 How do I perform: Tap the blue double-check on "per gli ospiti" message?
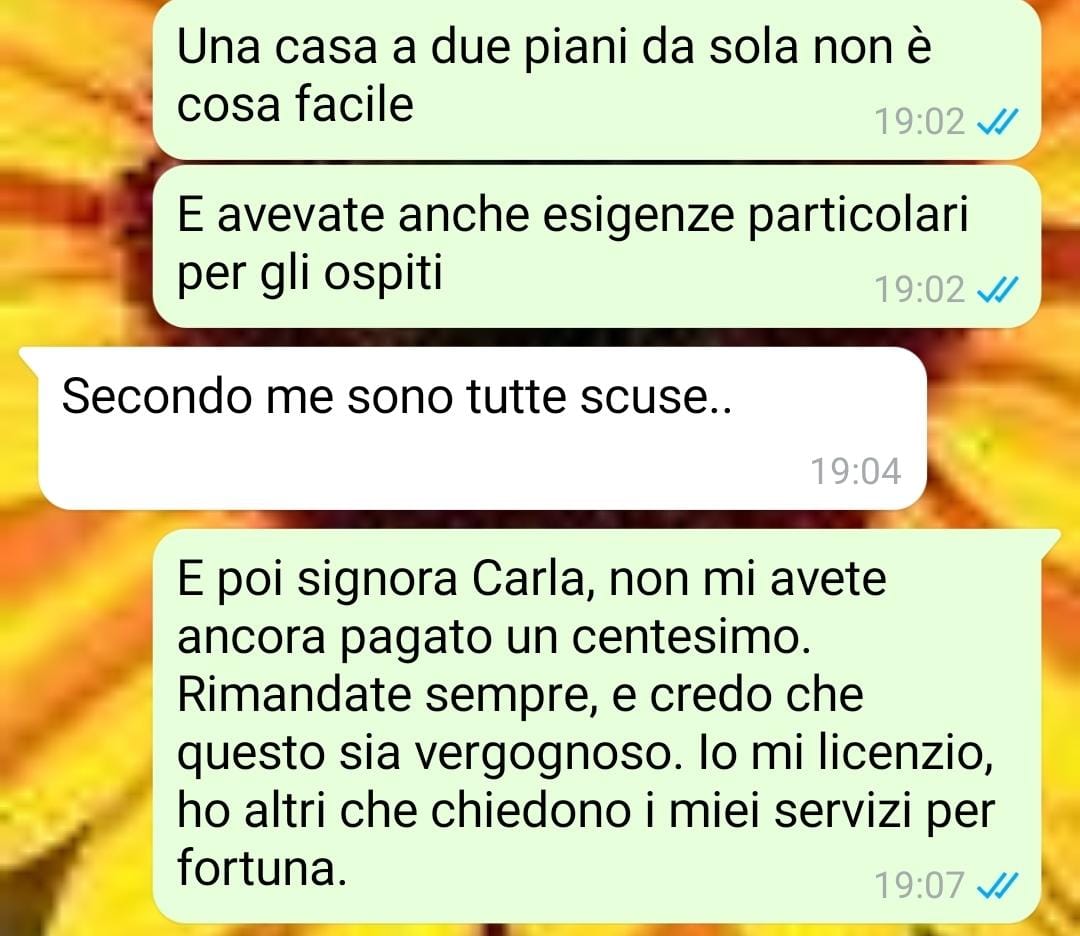pos(997,290)
